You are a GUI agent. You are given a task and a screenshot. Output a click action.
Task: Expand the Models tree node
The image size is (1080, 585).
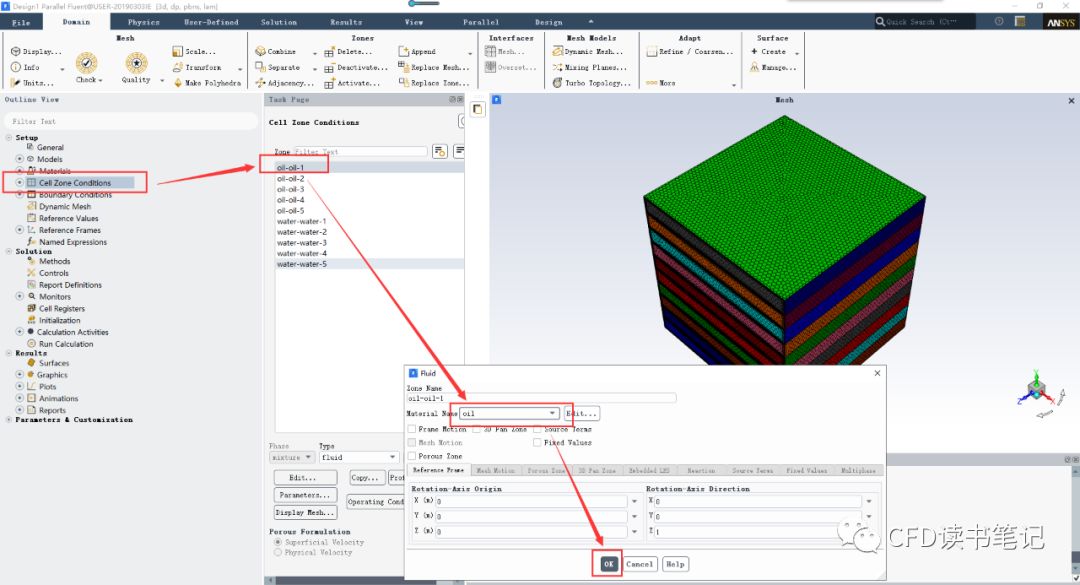pyautogui.click(x=19, y=159)
